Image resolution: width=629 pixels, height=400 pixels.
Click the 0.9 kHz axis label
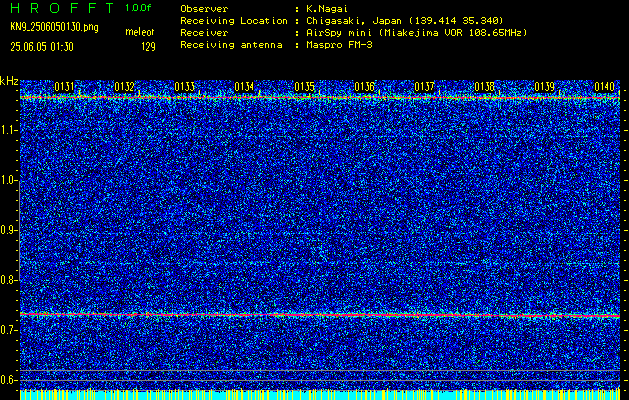coord(8,230)
